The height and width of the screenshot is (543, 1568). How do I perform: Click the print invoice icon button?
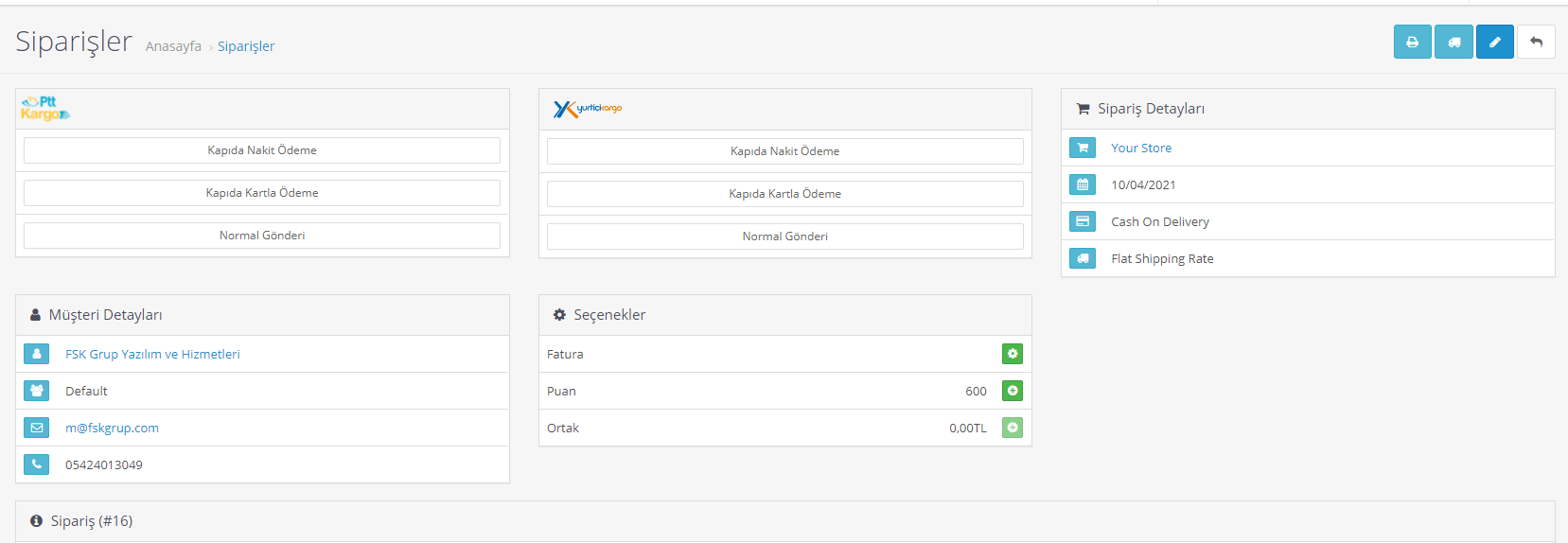(x=1412, y=42)
